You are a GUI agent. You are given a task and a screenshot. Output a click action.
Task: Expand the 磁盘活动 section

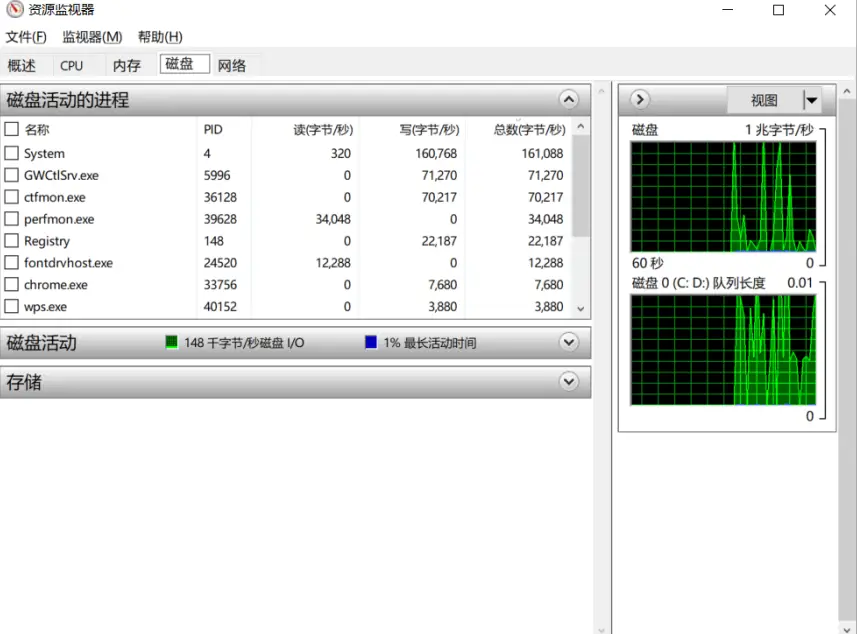click(x=569, y=342)
